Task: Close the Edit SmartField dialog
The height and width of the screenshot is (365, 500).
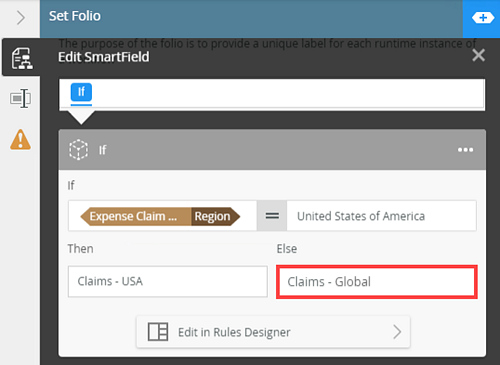Action: pyautogui.click(x=478, y=55)
